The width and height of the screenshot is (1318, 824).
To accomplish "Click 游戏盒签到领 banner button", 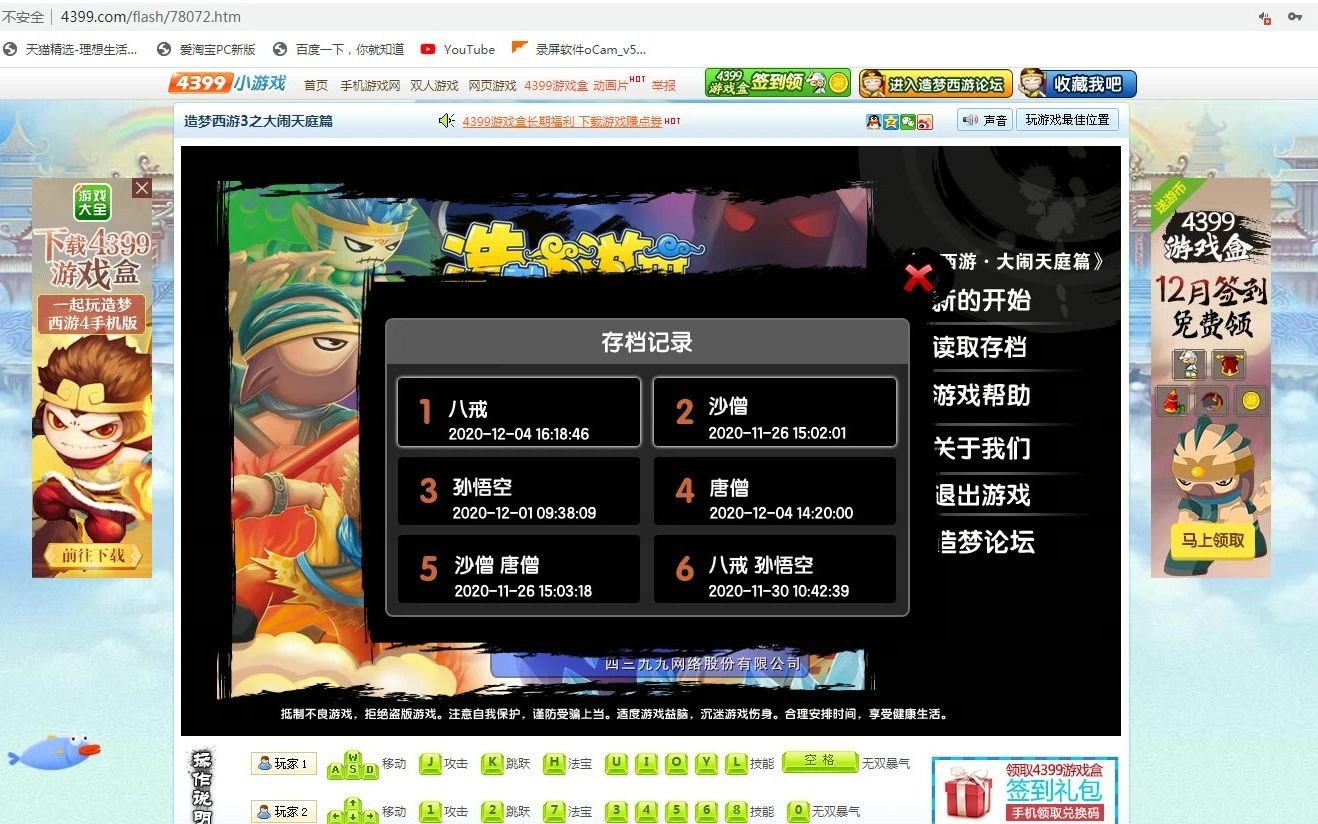I will click(x=778, y=83).
